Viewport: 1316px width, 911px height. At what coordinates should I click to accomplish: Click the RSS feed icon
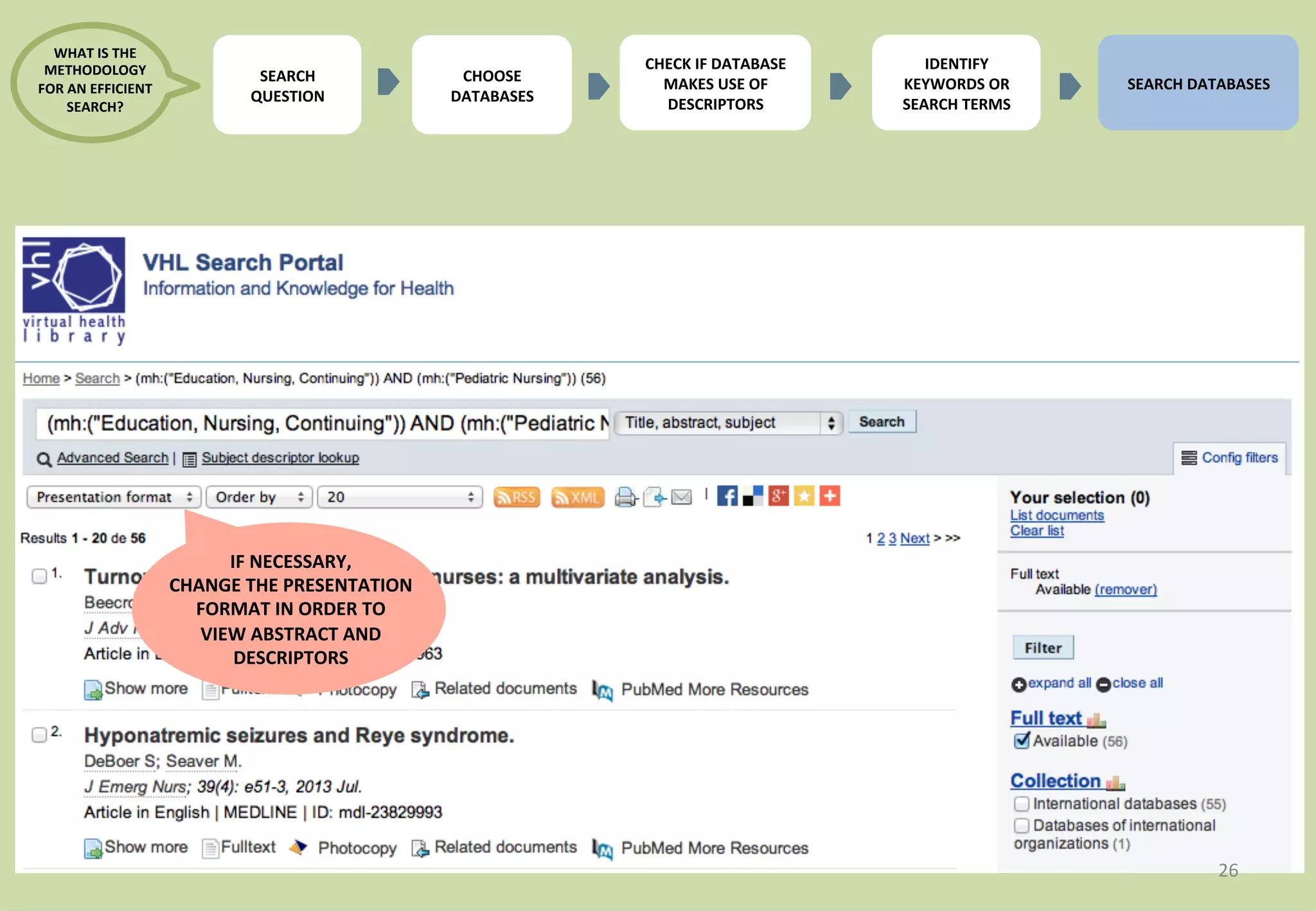click(x=516, y=497)
